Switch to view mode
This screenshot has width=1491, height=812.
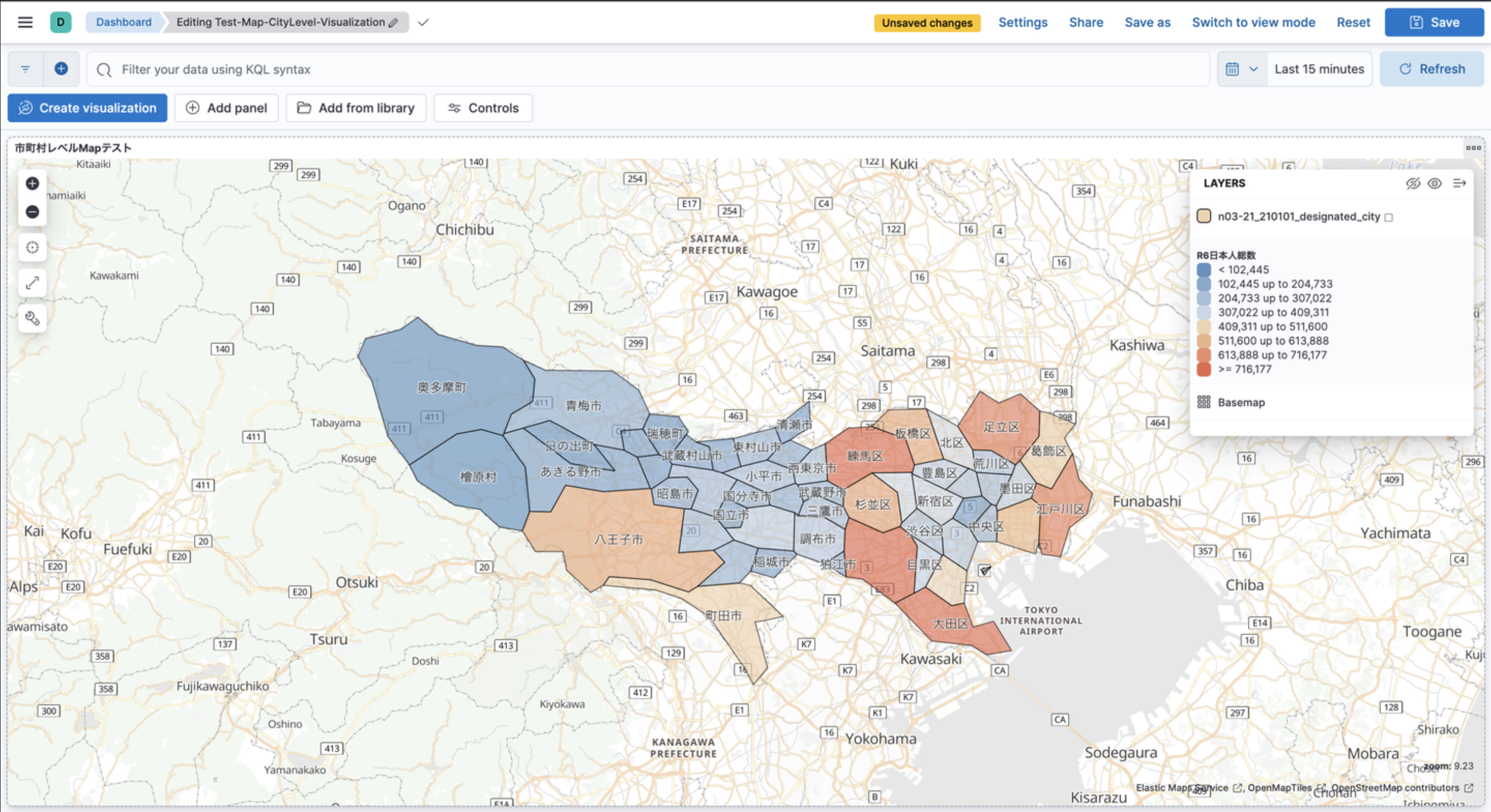coord(1253,23)
